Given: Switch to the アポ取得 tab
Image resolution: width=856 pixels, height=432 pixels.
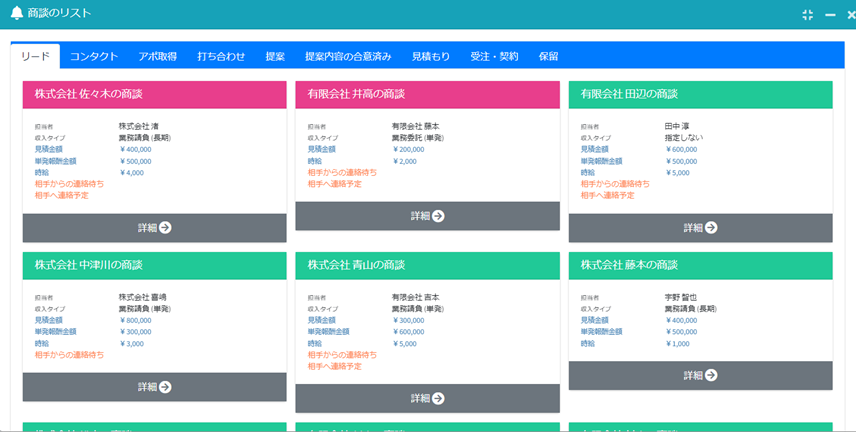Looking at the screenshot, I should (x=158, y=57).
